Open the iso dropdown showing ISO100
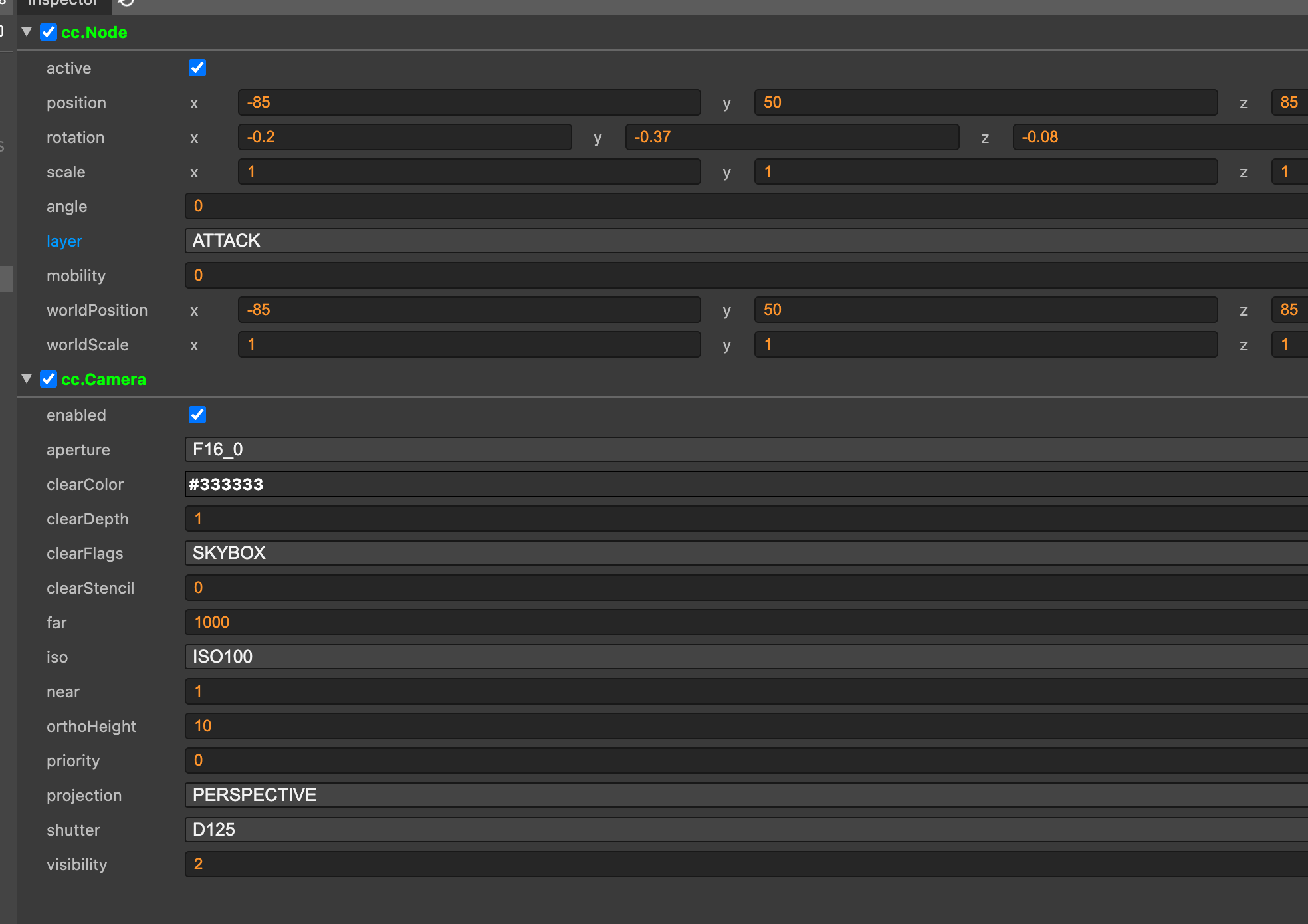The height and width of the screenshot is (924, 1308). click(744, 657)
